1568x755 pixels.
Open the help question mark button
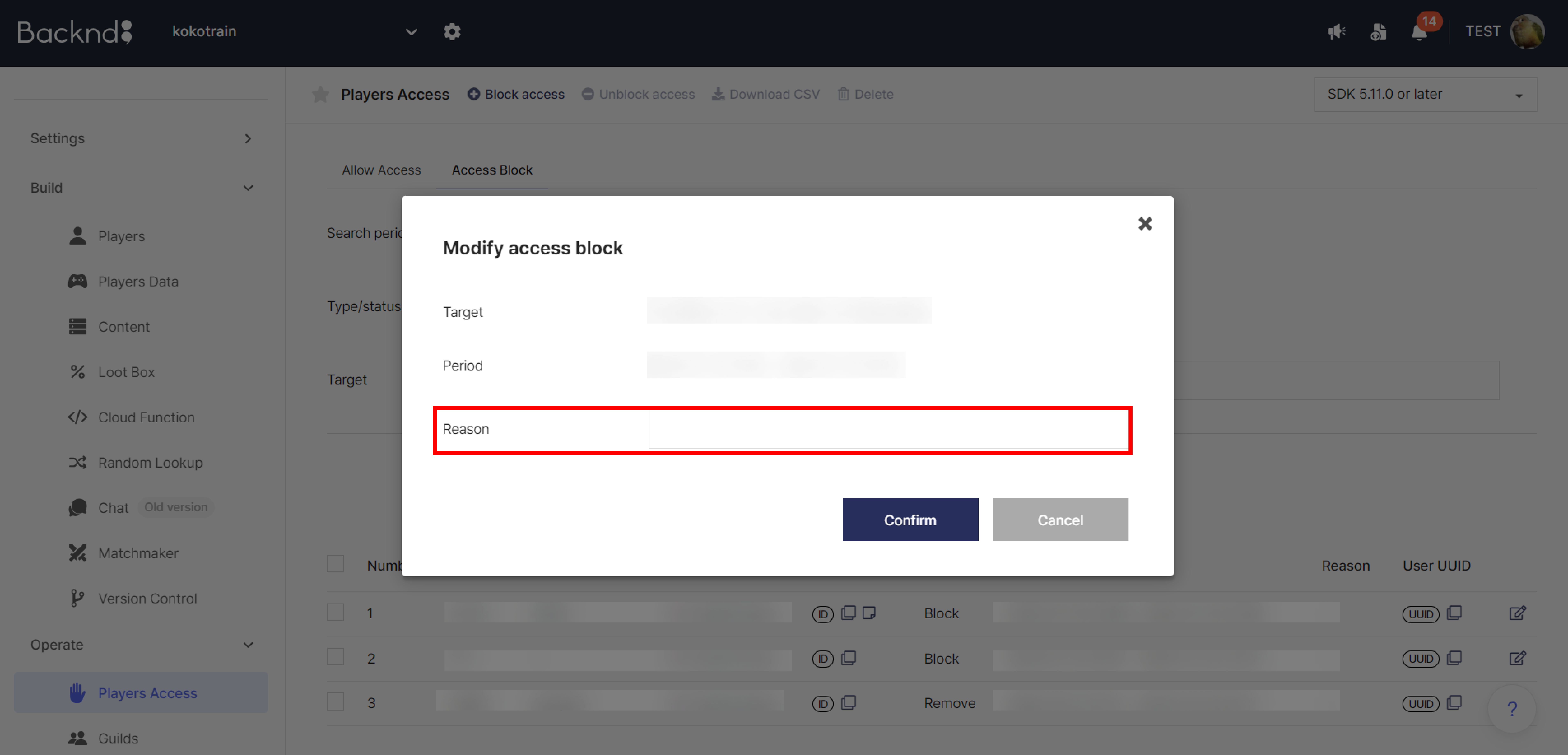point(1512,709)
